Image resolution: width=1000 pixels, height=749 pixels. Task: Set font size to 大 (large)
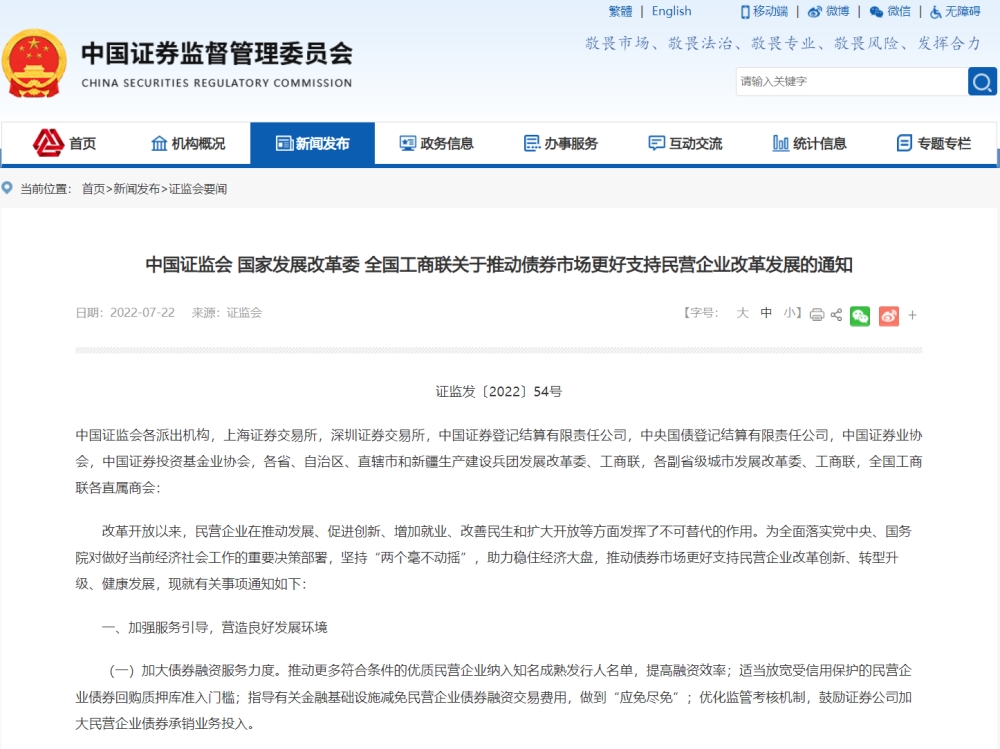tap(742, 313)
